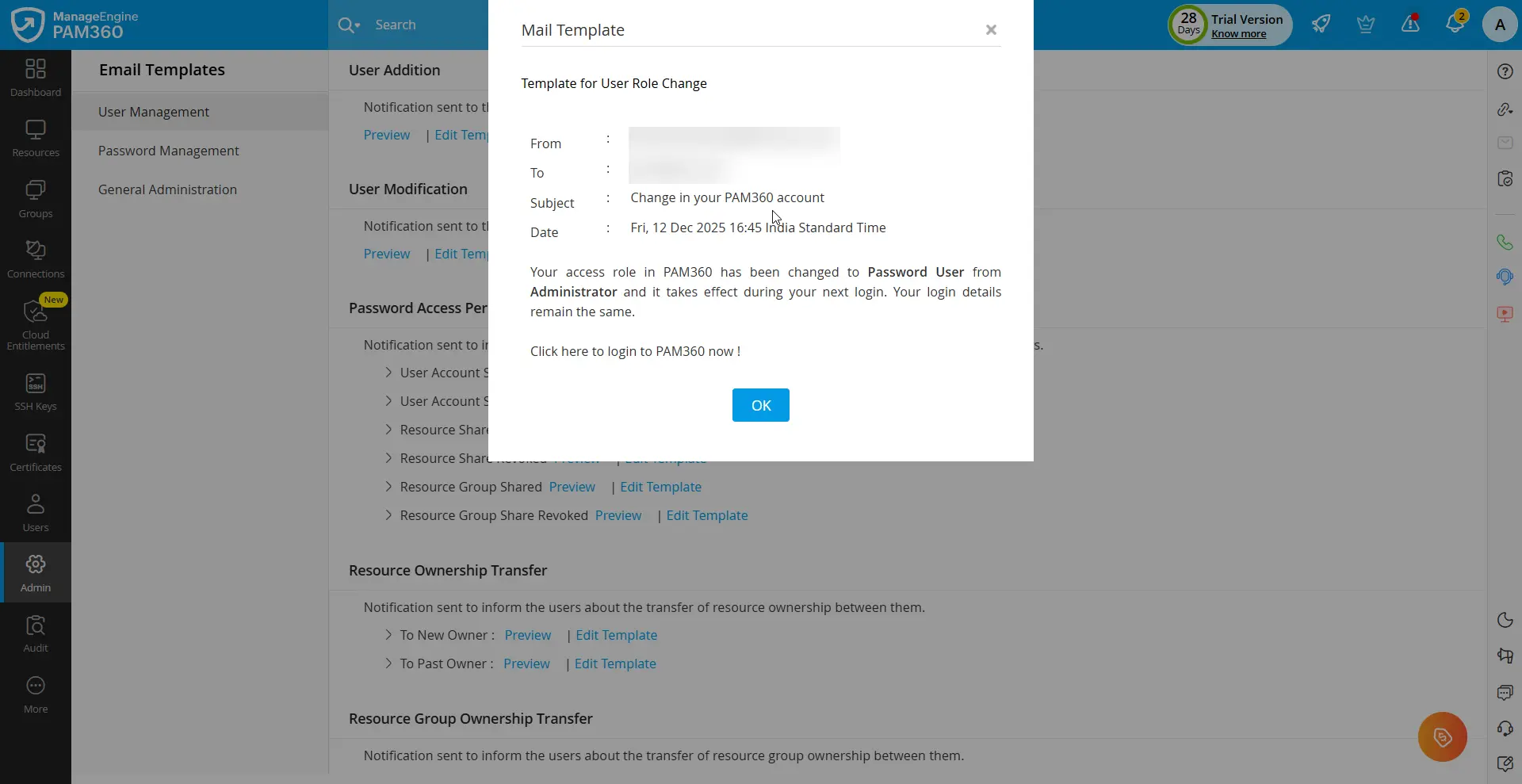Open the Users section in sidebar
The image size is (1522, 784).
click(34, 514)
